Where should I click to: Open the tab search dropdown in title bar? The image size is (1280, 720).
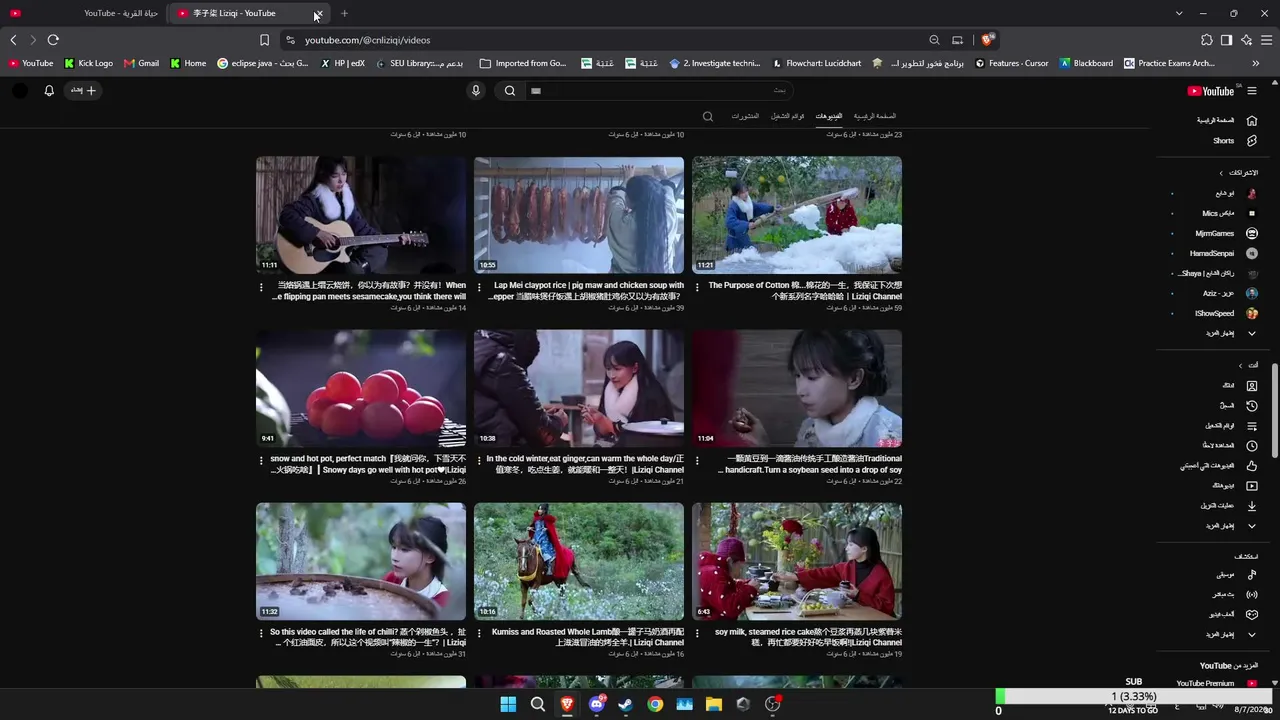point(1179,13)
